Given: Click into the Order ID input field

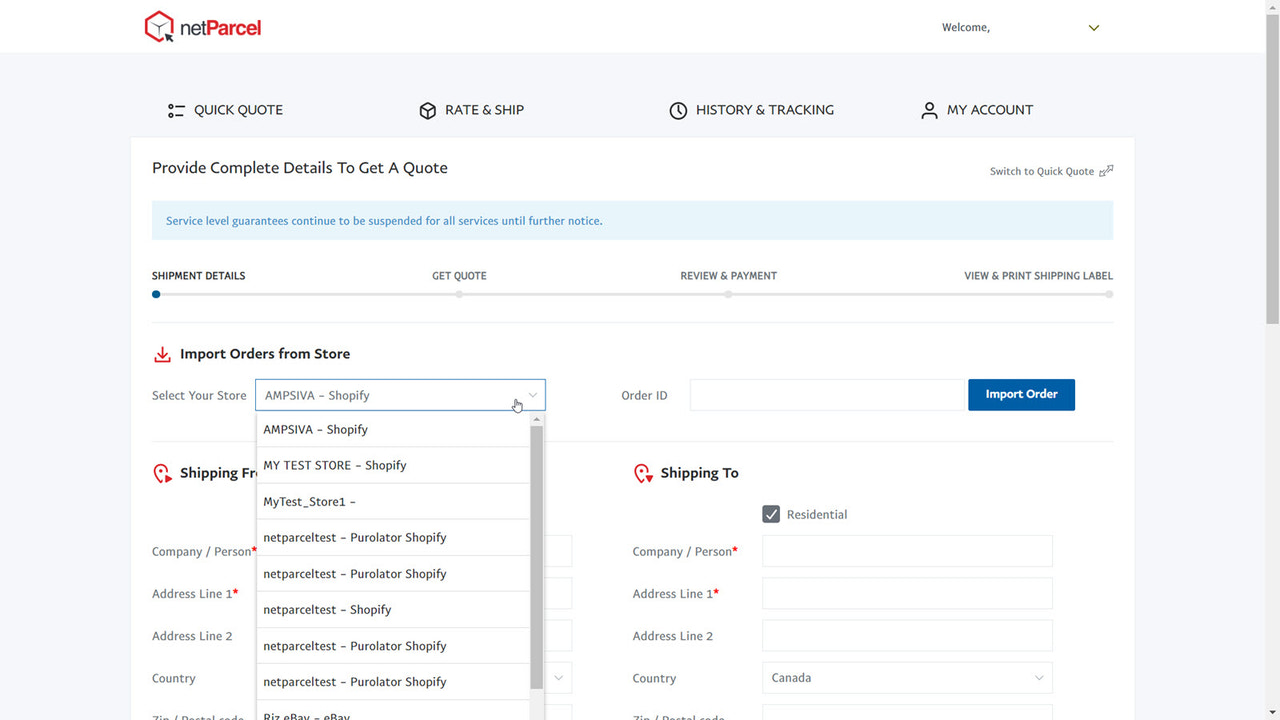Looking at the screenshot, I should 827,395.
